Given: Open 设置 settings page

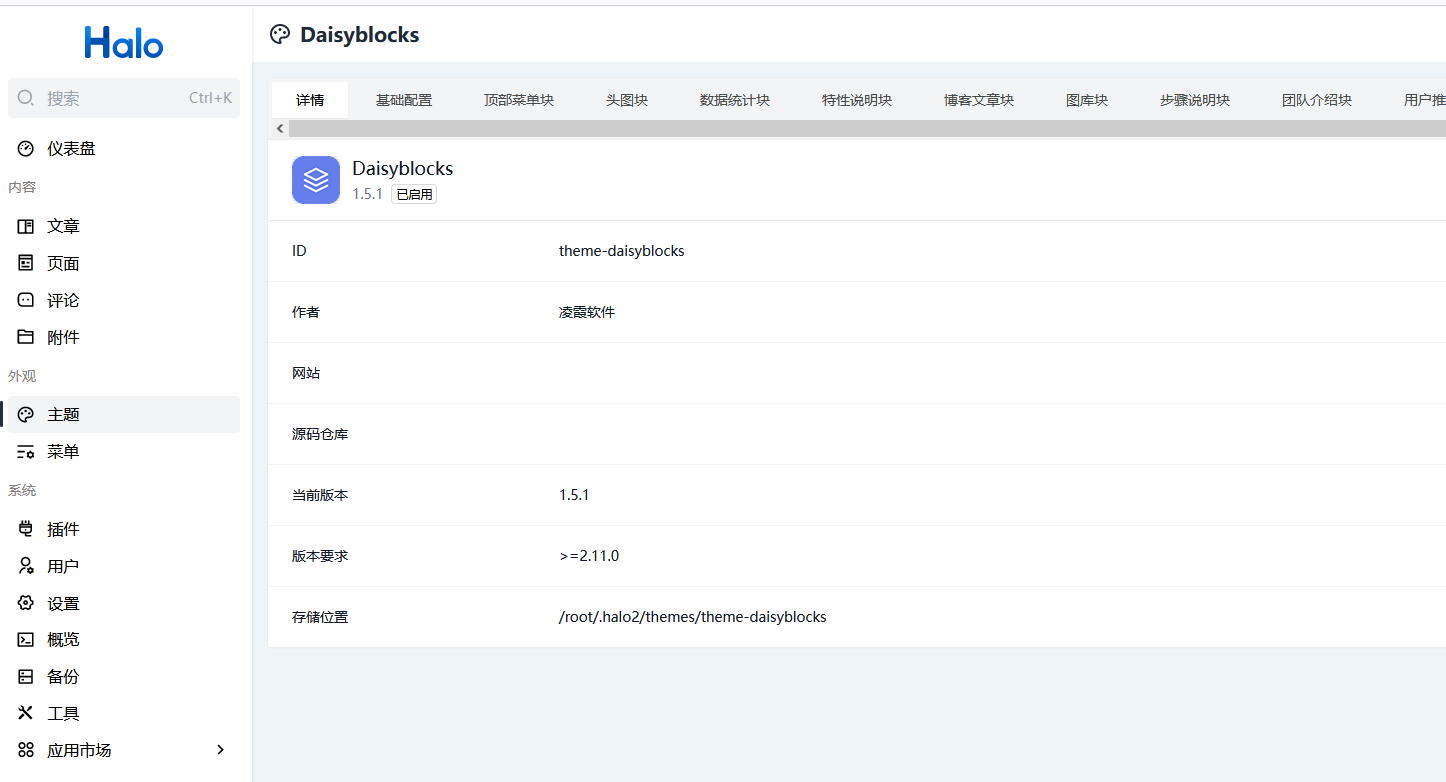Looking at the screenshot, I should click(124, 604).
